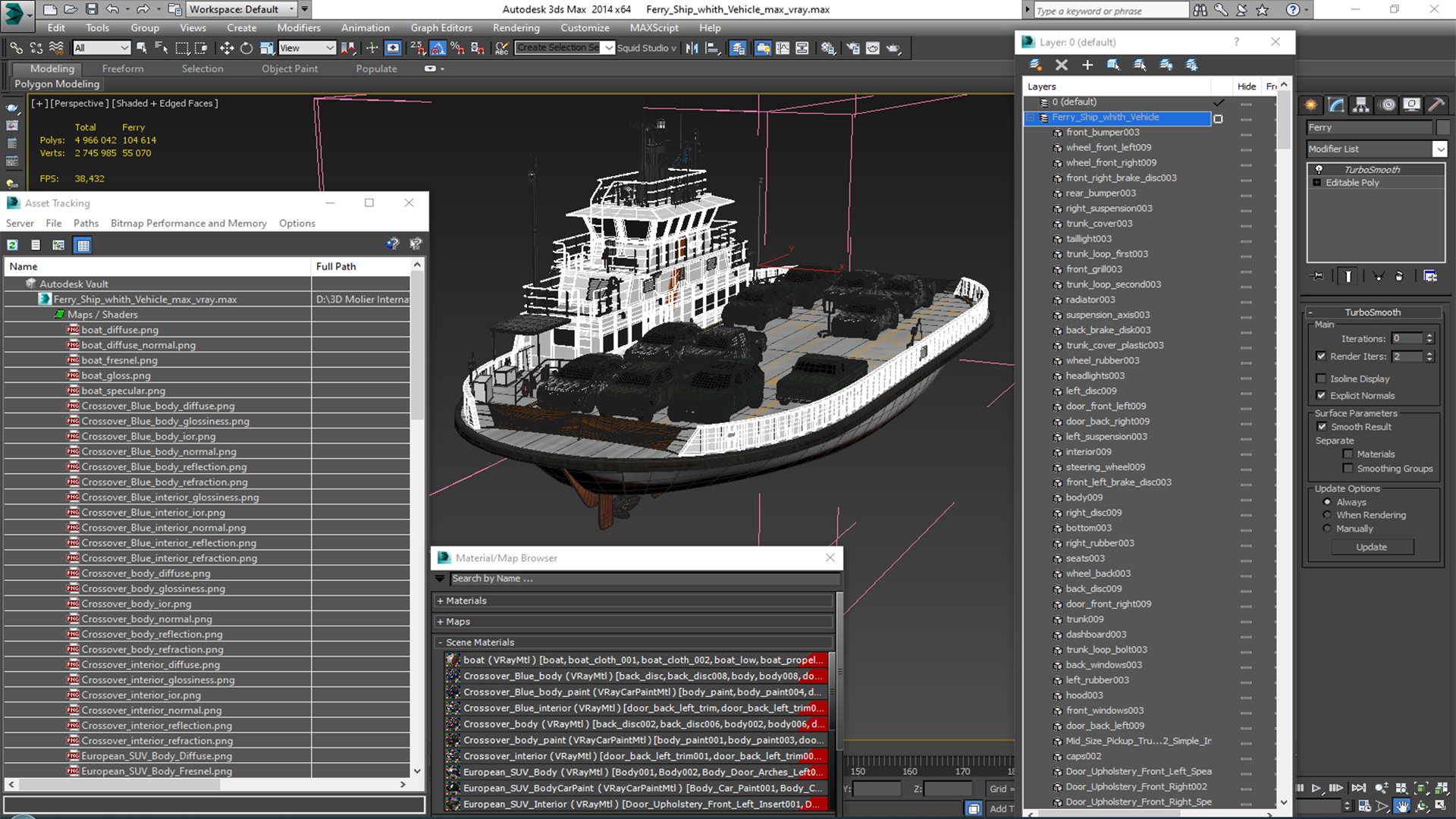Click the Polygon Modeling panel label
1456x819 pixels.
57,84
